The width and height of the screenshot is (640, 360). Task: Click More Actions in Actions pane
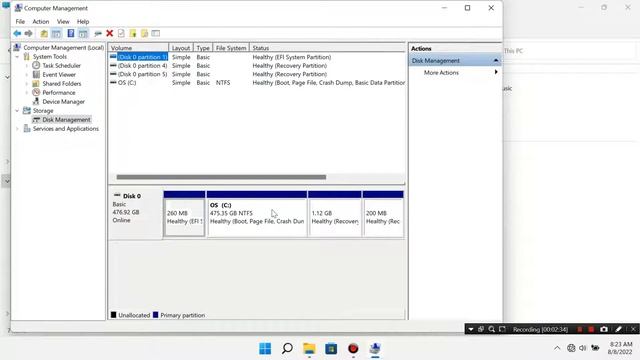[x=441, y=73]
